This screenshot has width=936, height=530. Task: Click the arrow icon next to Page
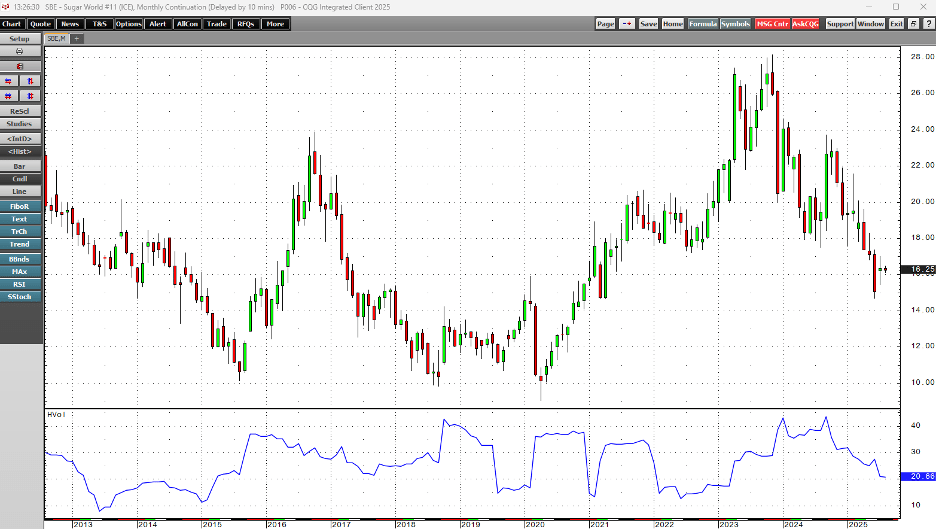click(x=626, y=23)
